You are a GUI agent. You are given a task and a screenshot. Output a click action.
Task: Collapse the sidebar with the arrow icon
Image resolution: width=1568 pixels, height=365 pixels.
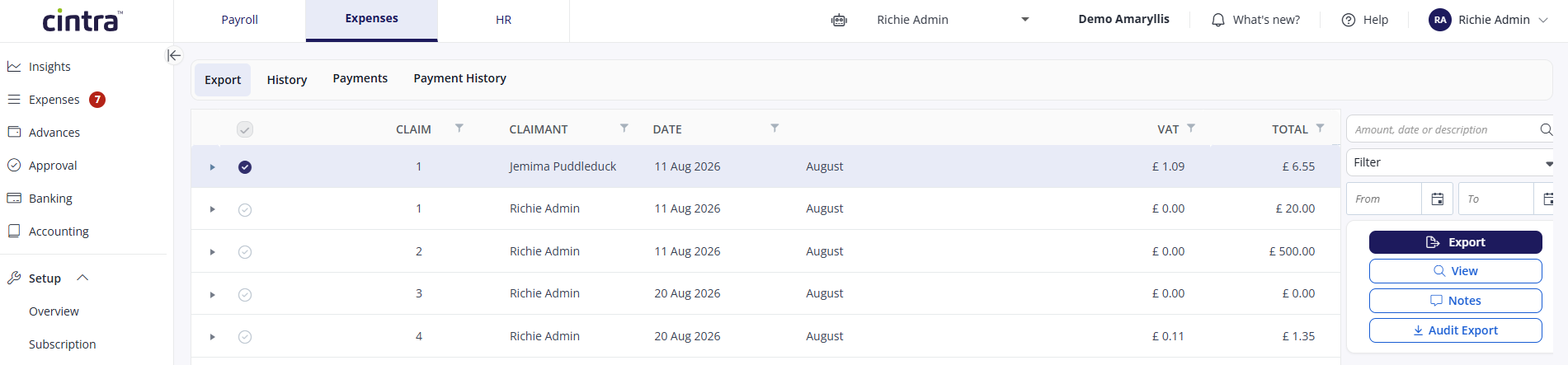pyautogui.click(x=173, y=55)
